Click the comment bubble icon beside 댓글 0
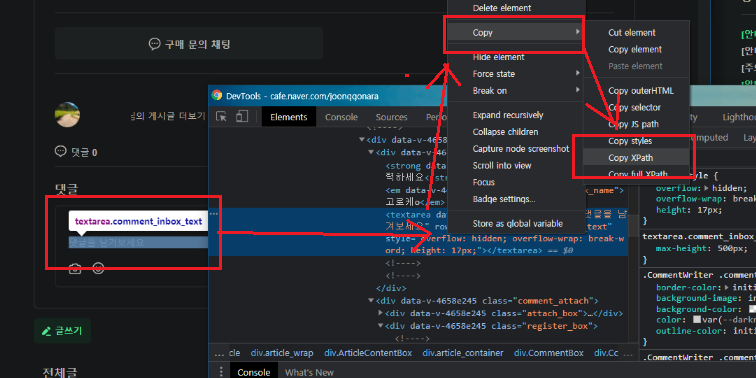This screenshot has height=378, width=756. click(x=61, y=152)
